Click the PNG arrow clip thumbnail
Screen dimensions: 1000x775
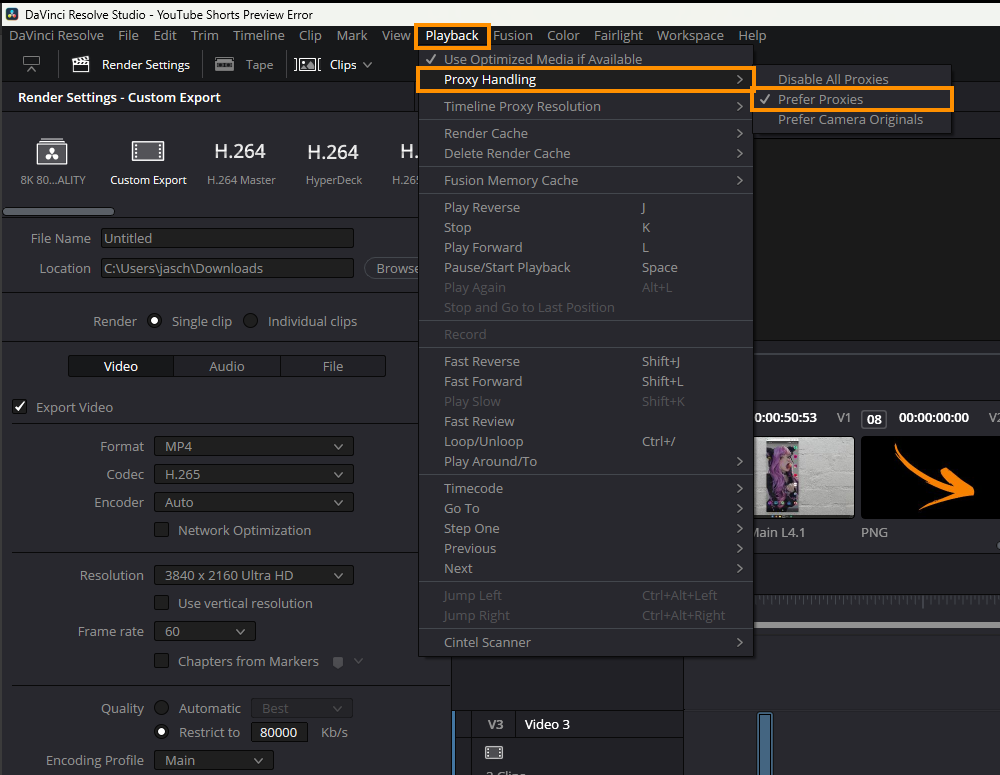pos(930,478)
